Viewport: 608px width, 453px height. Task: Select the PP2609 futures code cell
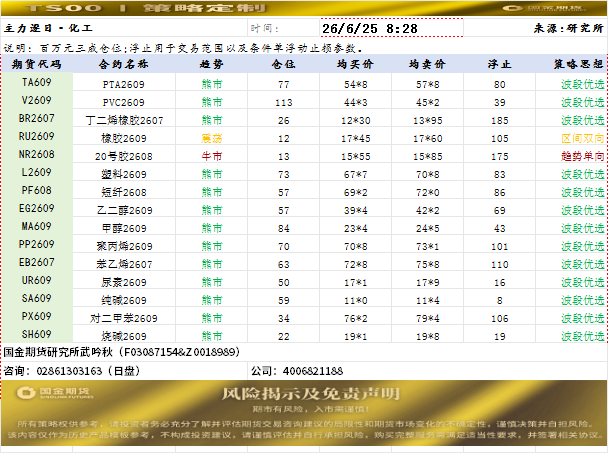click(36, 244)
